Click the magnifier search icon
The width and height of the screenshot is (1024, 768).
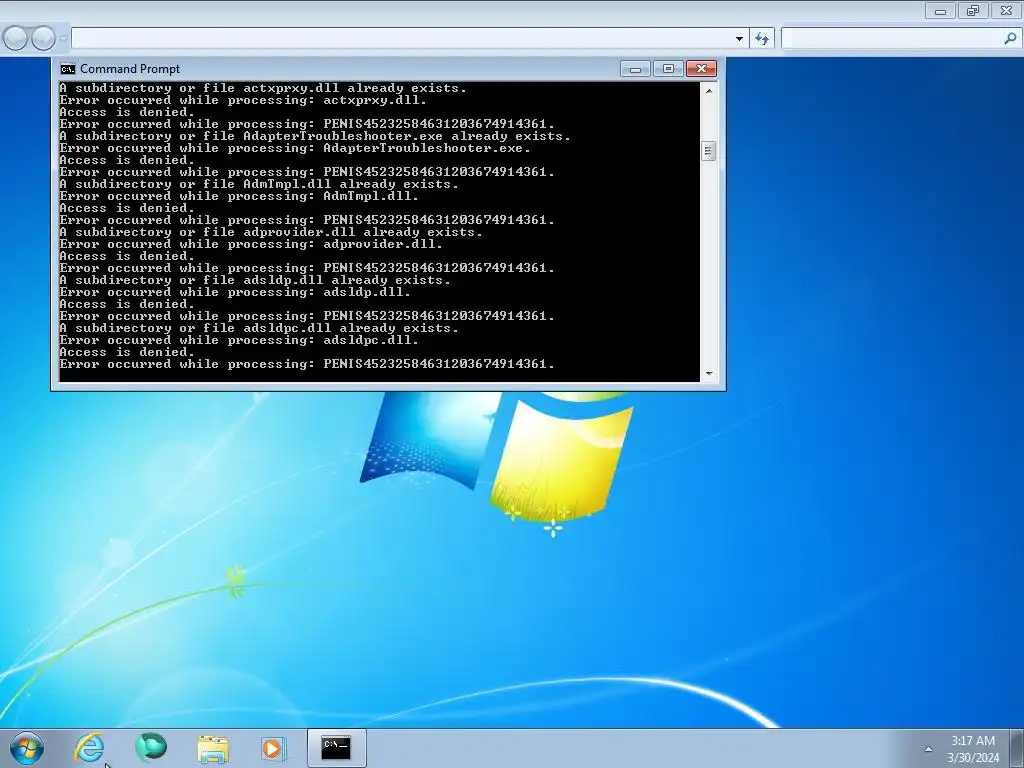click(1010, 39)
